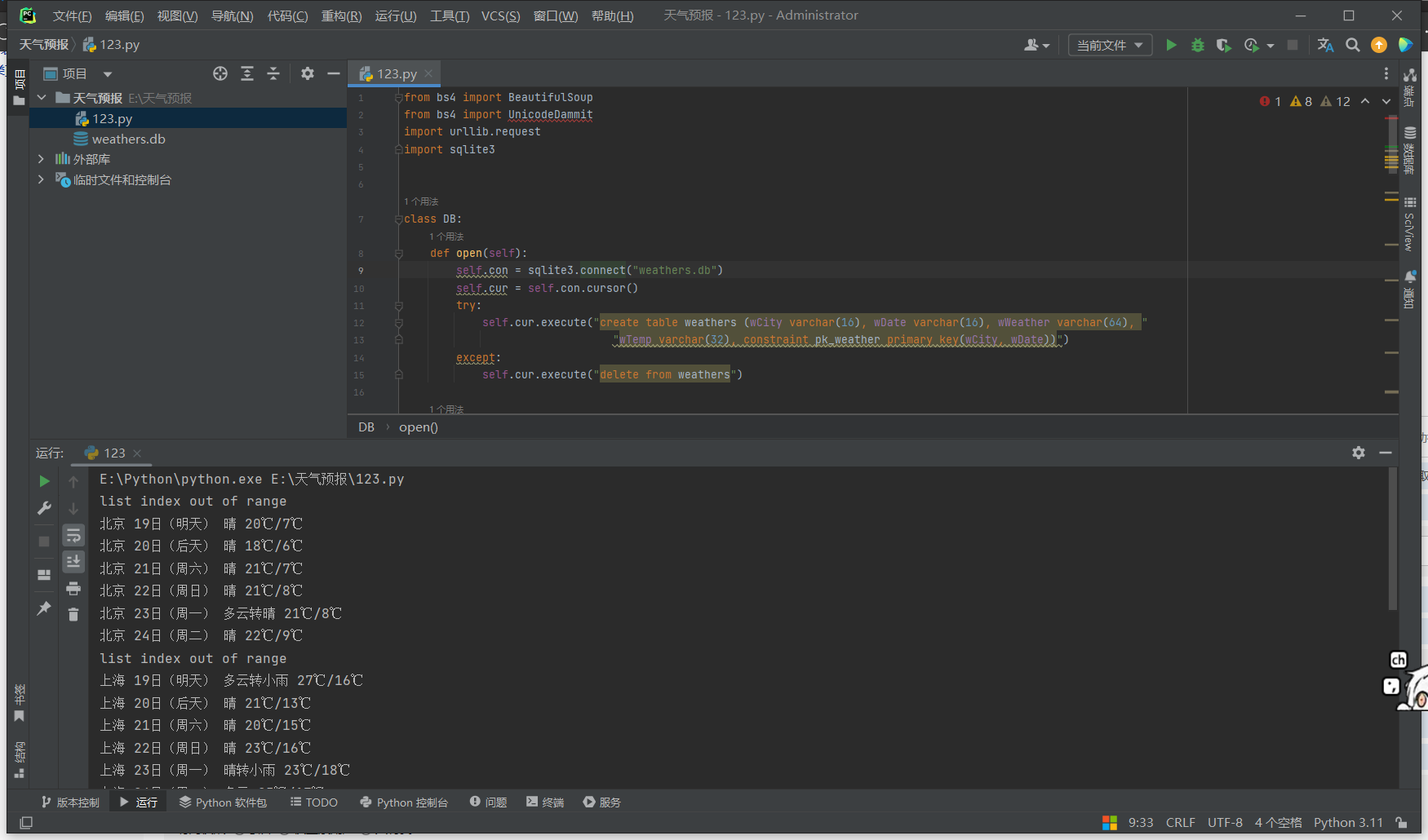The image size is (1428, 840).
Task: Toggle pin tab in run panel
Action: click(x=44, y=608)
